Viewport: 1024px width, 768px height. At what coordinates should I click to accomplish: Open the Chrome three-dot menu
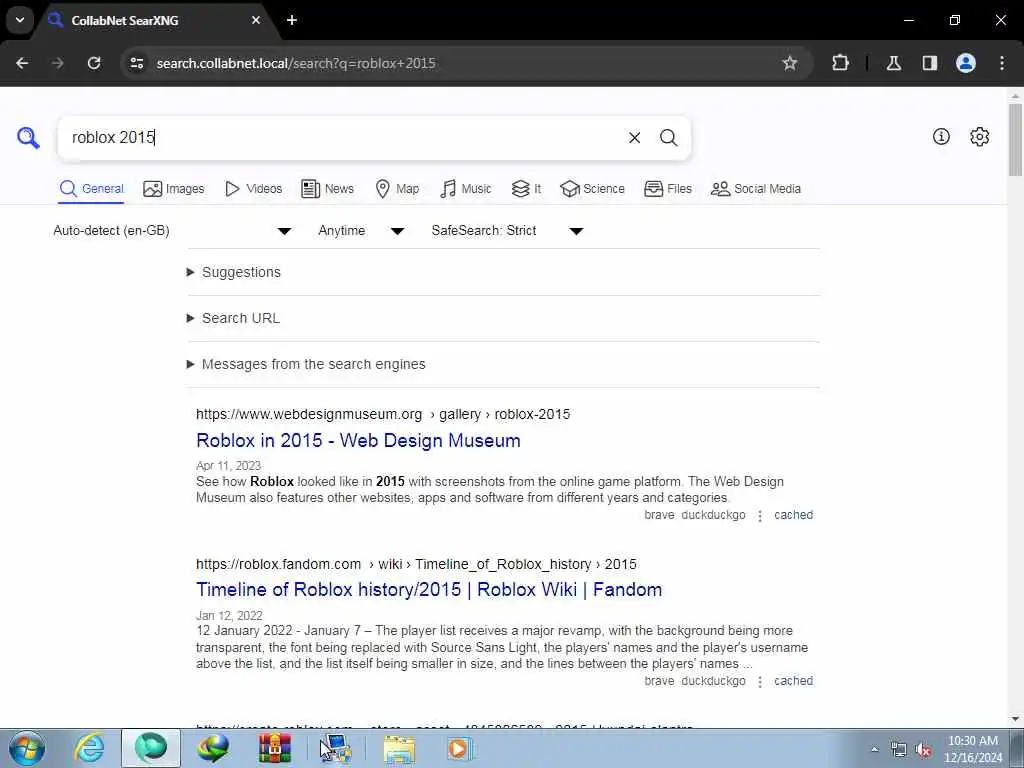click(x=1002, y=63)
